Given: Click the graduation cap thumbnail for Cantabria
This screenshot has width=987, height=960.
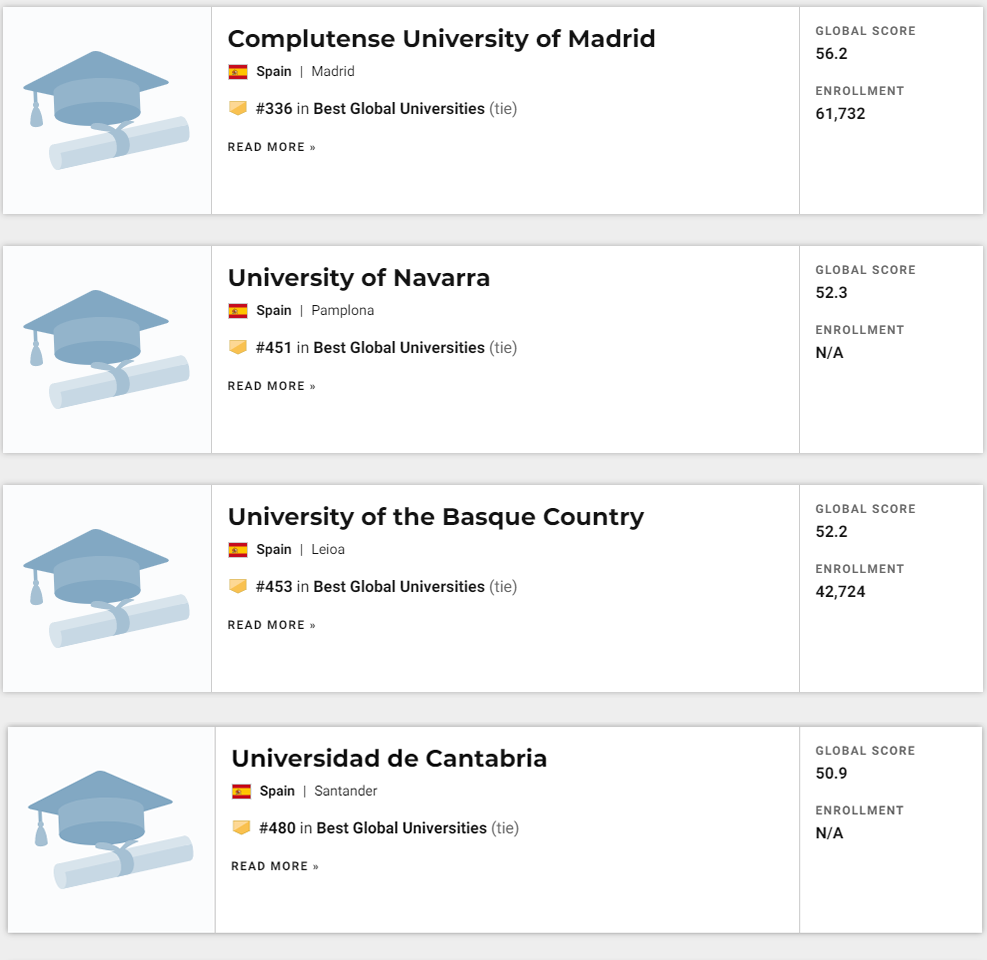Looking at the screenshot, I should (x=110, y=830).
